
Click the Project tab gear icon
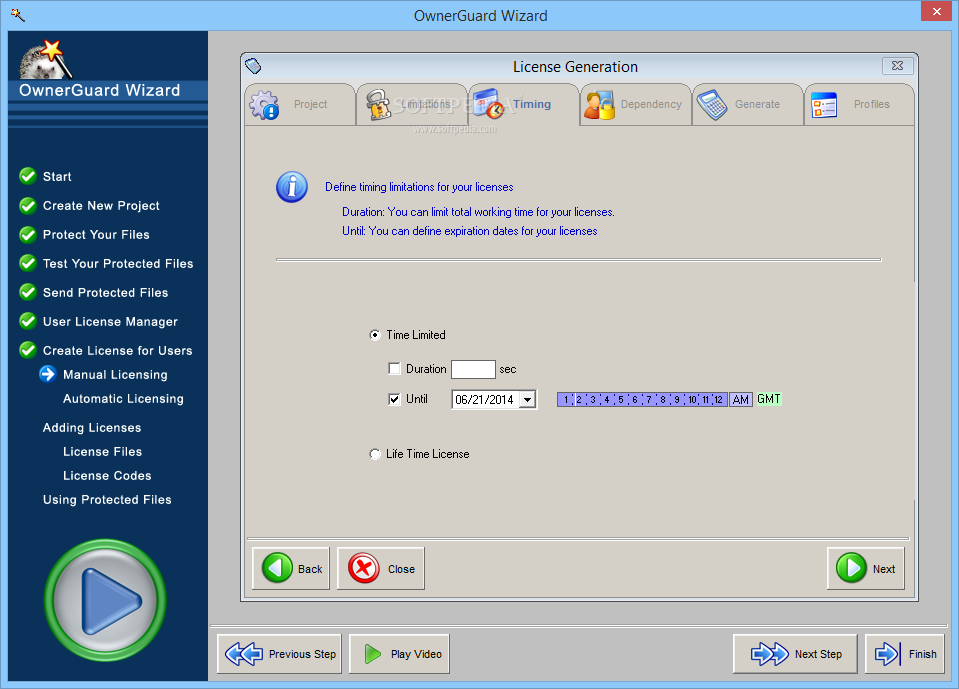pos(264,105)
